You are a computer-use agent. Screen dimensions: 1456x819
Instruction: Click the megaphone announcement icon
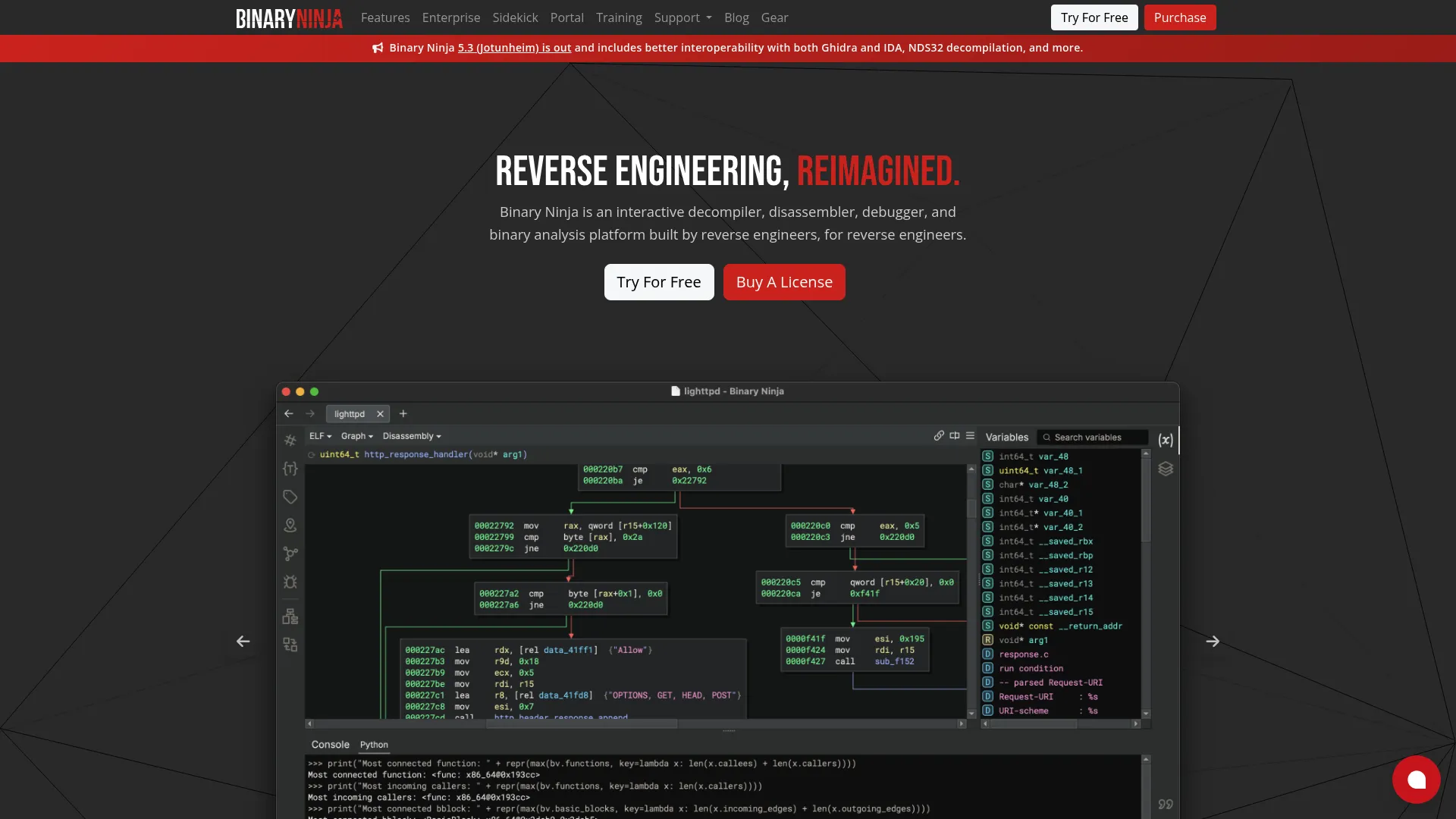pos(378,48)
